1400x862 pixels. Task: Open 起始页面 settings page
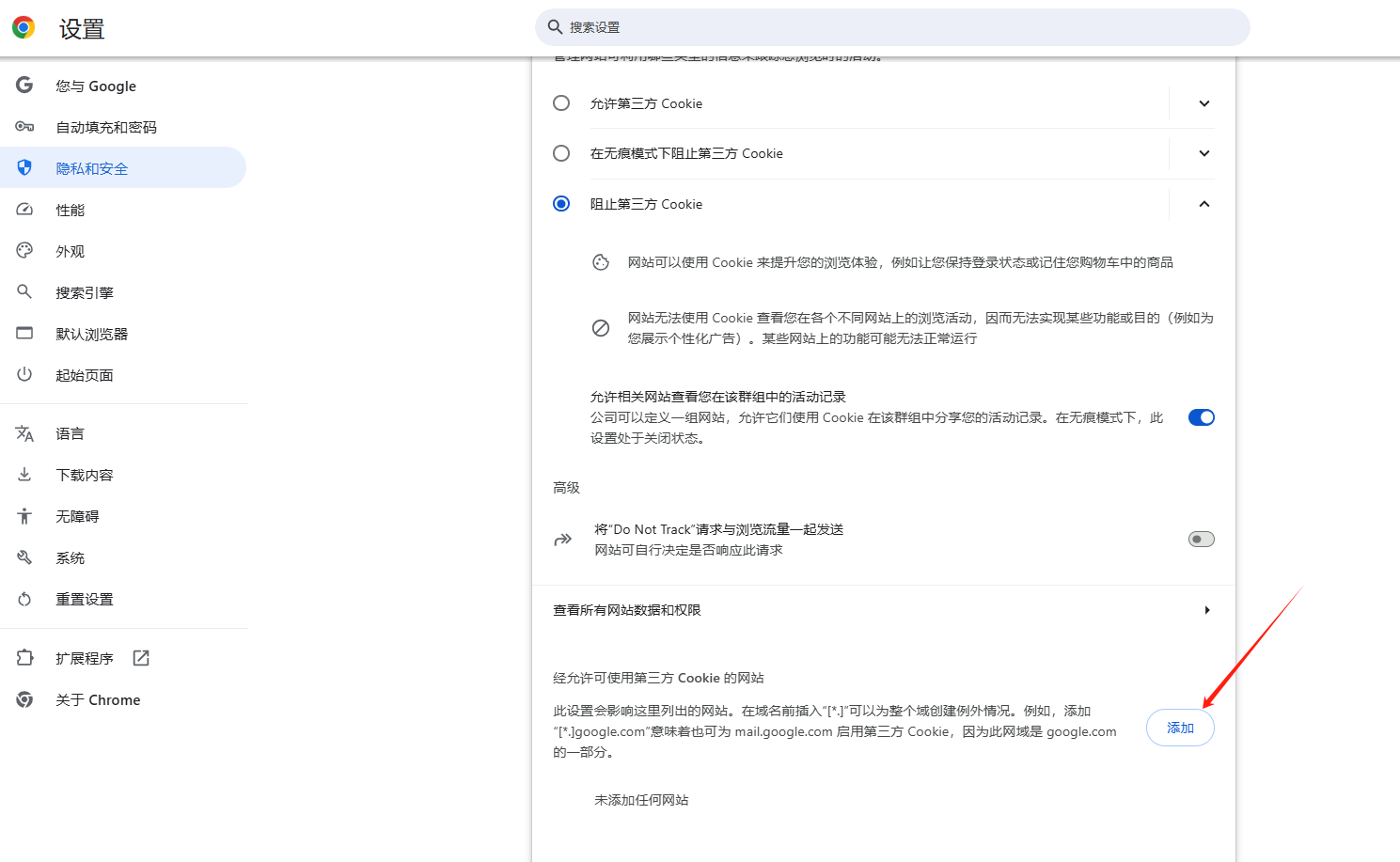(123, 375)
